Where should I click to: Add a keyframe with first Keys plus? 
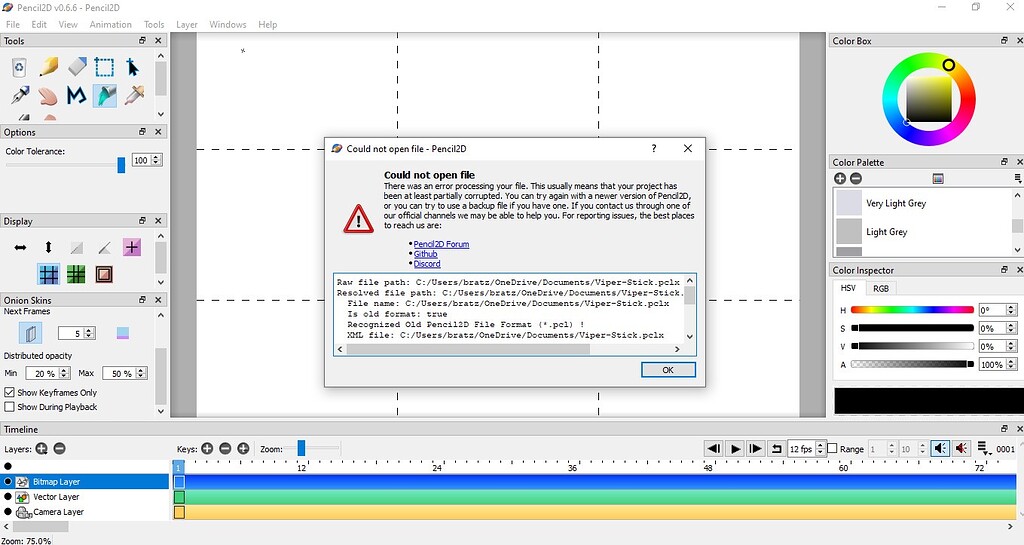coord(207,448)
